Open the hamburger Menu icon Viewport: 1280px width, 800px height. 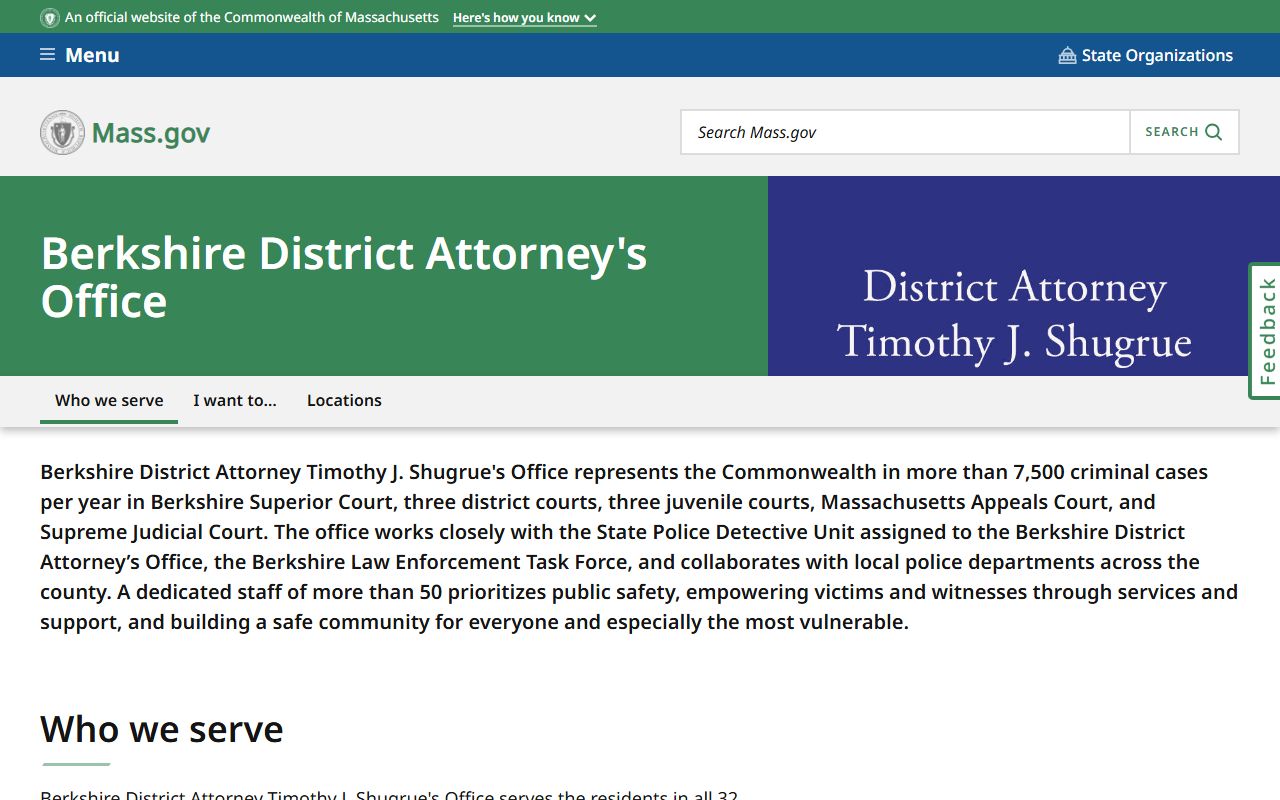47,55
